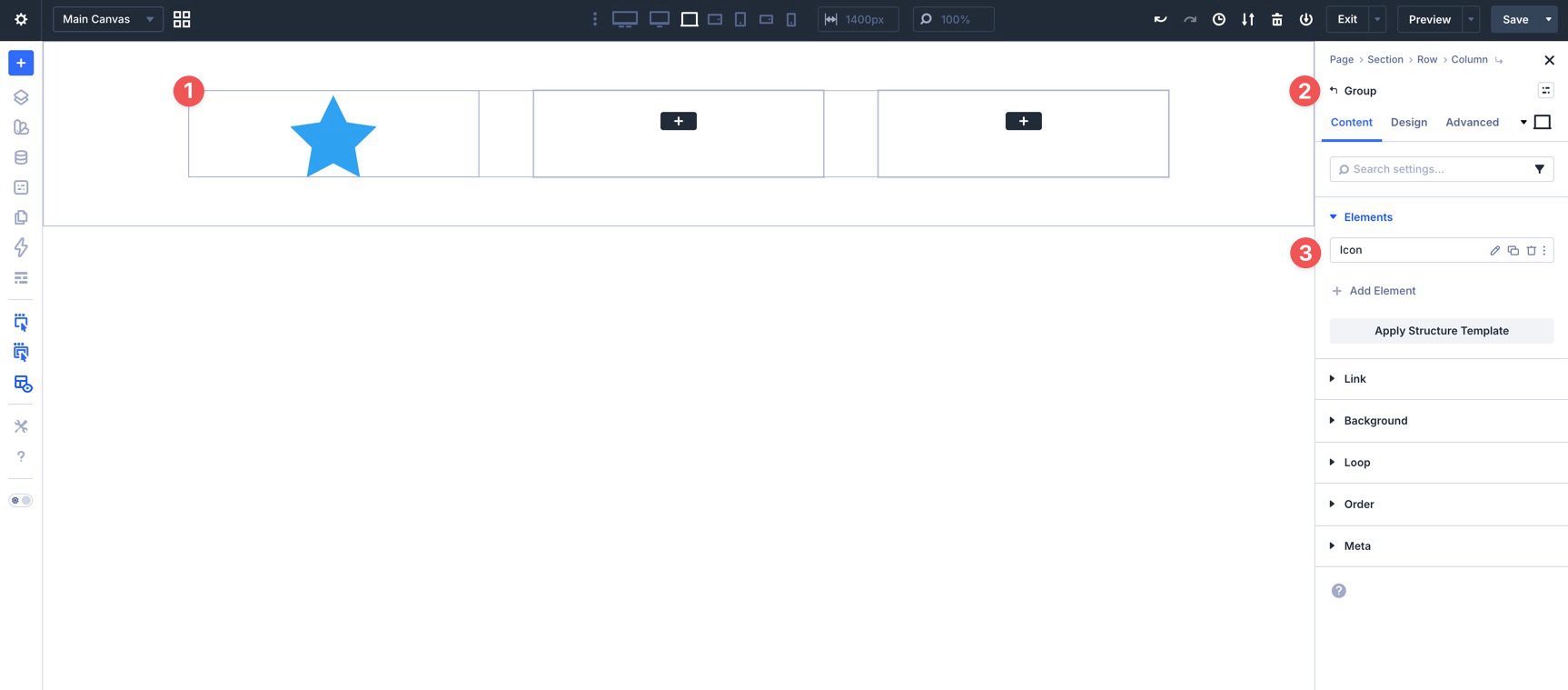Image resolution: width=1568 pixels, height=690 pixels.
Task: Go to Column in breadcrumb
Action: (x=1469, y=60)
